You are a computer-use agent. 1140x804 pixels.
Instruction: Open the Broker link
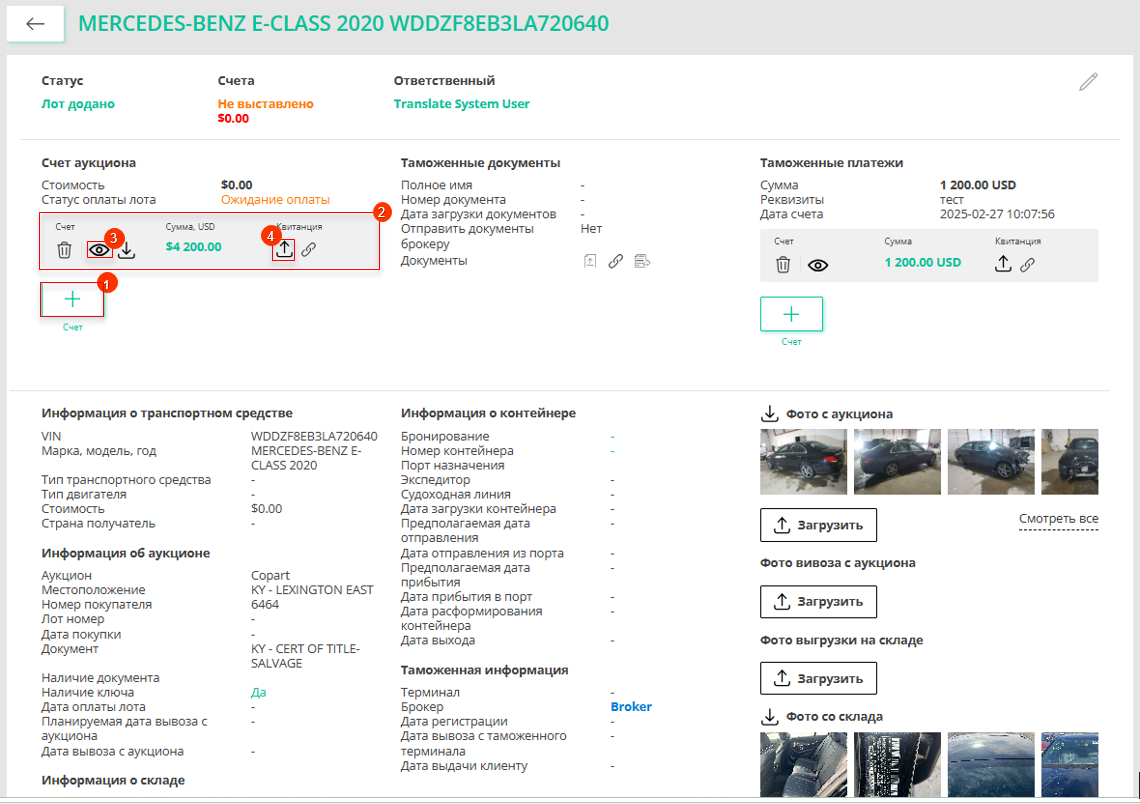point(631,707)
